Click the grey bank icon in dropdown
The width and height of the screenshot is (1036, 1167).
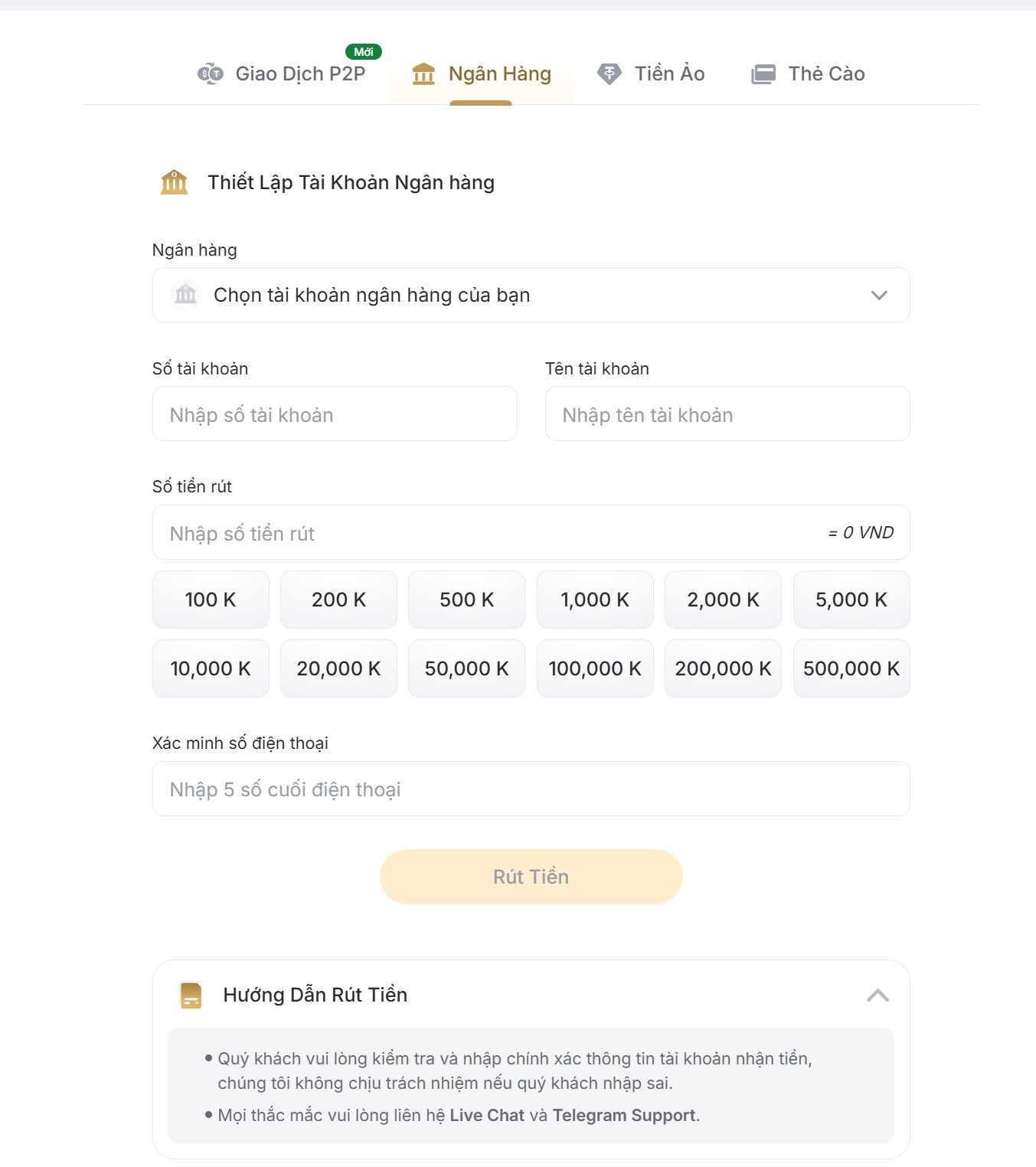coord(185,294)
